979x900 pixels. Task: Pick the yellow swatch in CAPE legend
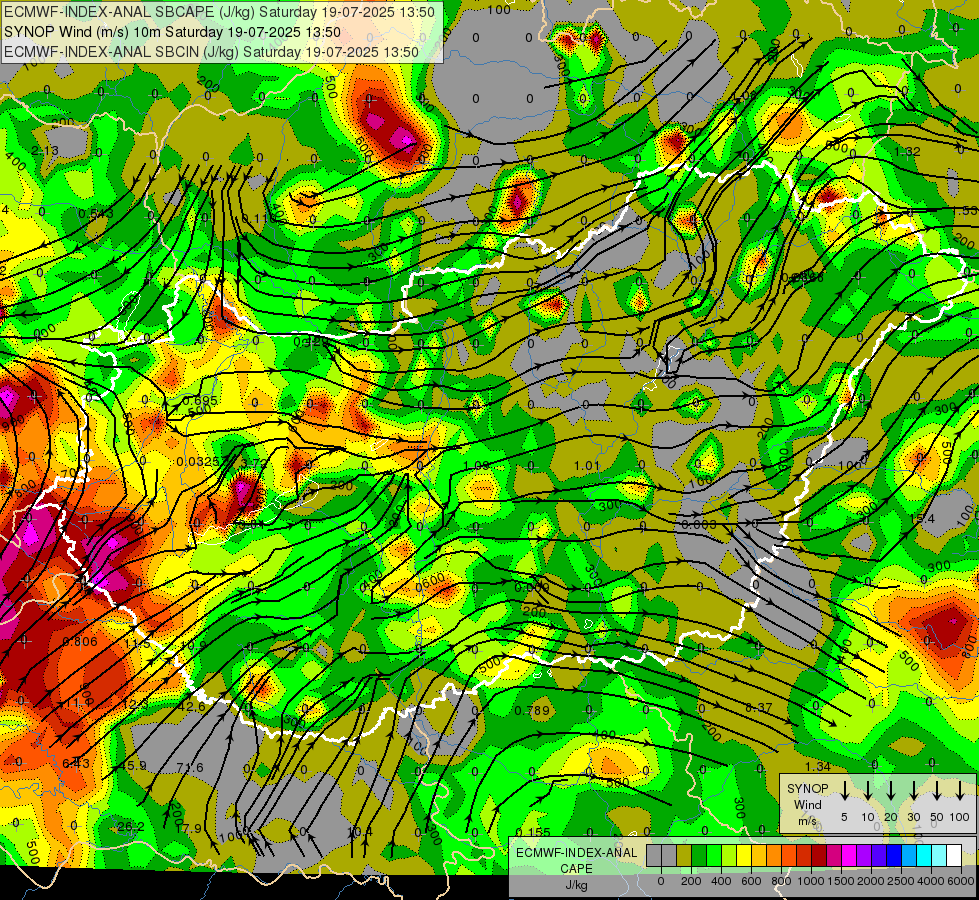pyautogui.click(x=744, y=855)
